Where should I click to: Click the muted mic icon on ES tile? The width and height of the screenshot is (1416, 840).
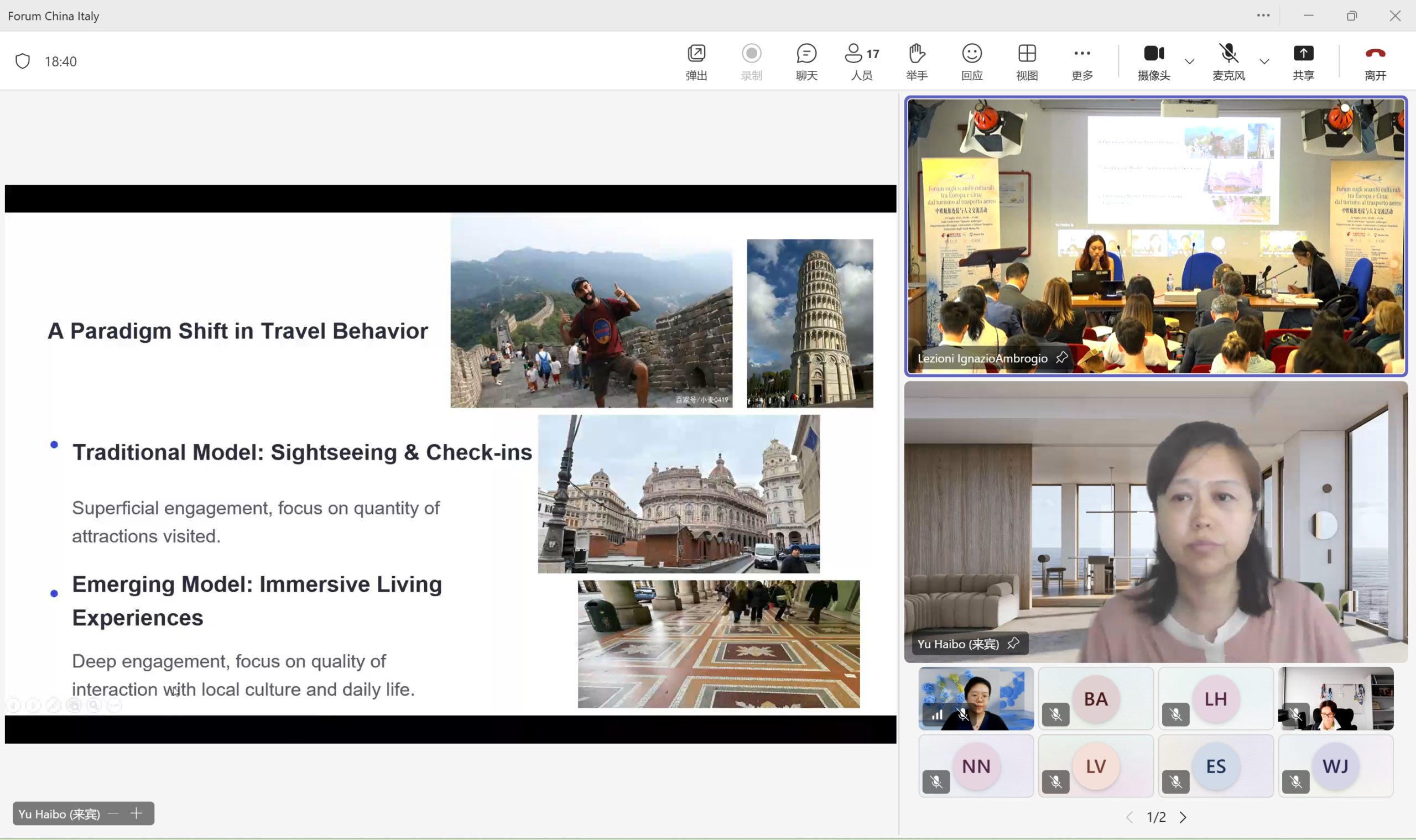click(1176, 782)
